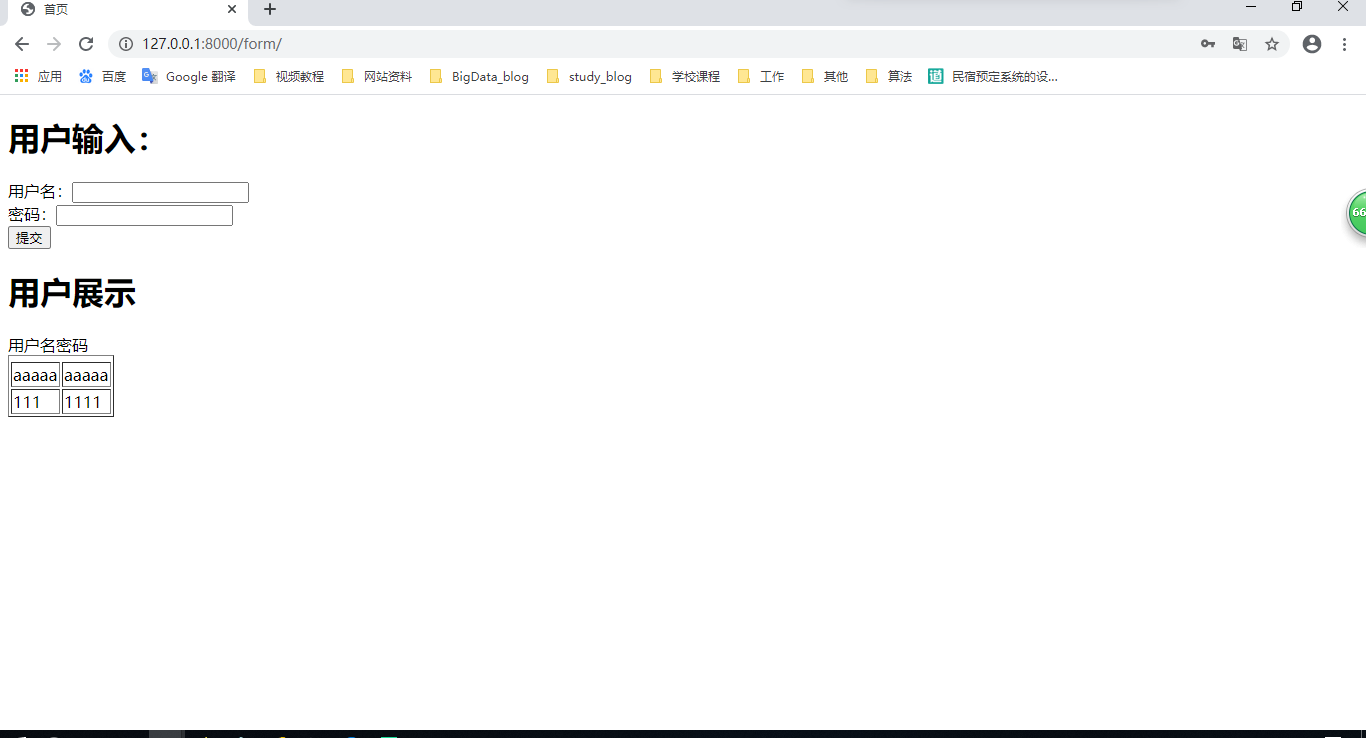Expand the 算法 bookmark folder
1366x738 pixels.
click(889, 76)
